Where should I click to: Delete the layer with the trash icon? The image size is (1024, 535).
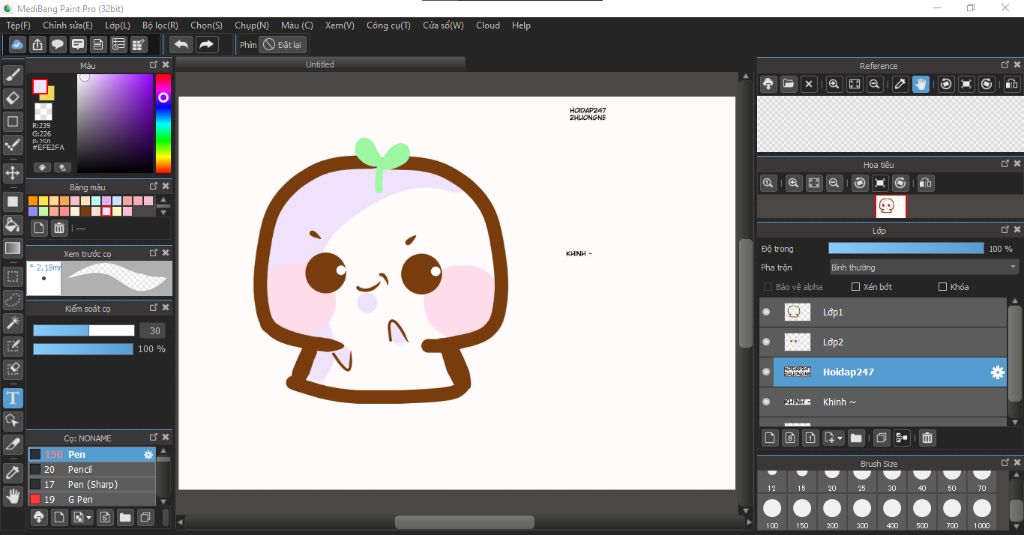click(x=927, y=438)
